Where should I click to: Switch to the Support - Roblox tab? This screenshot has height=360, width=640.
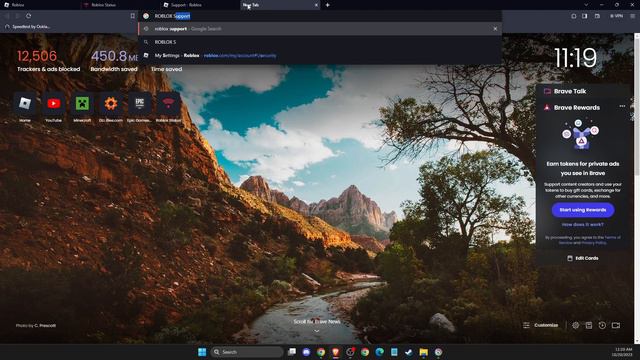pos(199,5)
